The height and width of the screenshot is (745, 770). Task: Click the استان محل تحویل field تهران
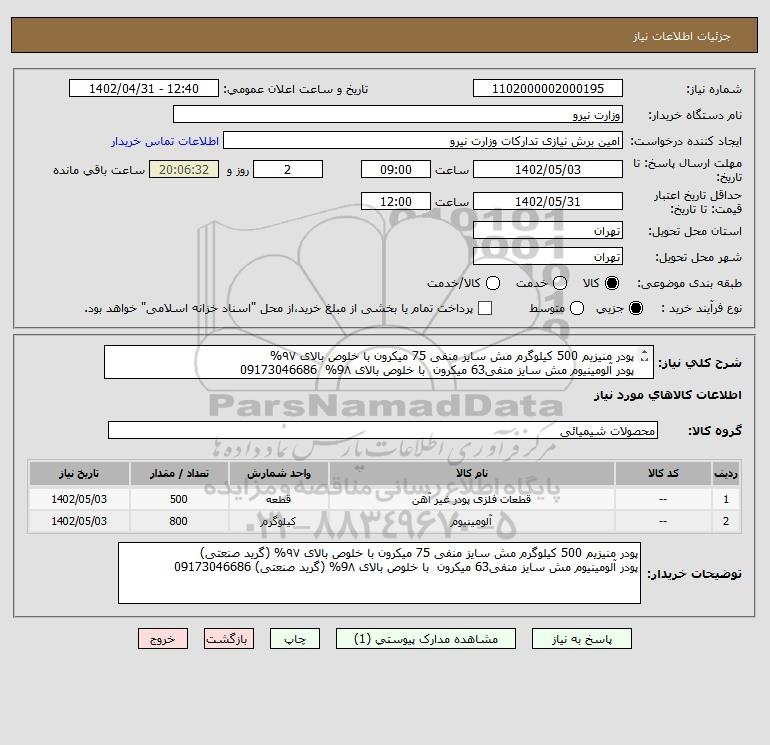[548, 230]
